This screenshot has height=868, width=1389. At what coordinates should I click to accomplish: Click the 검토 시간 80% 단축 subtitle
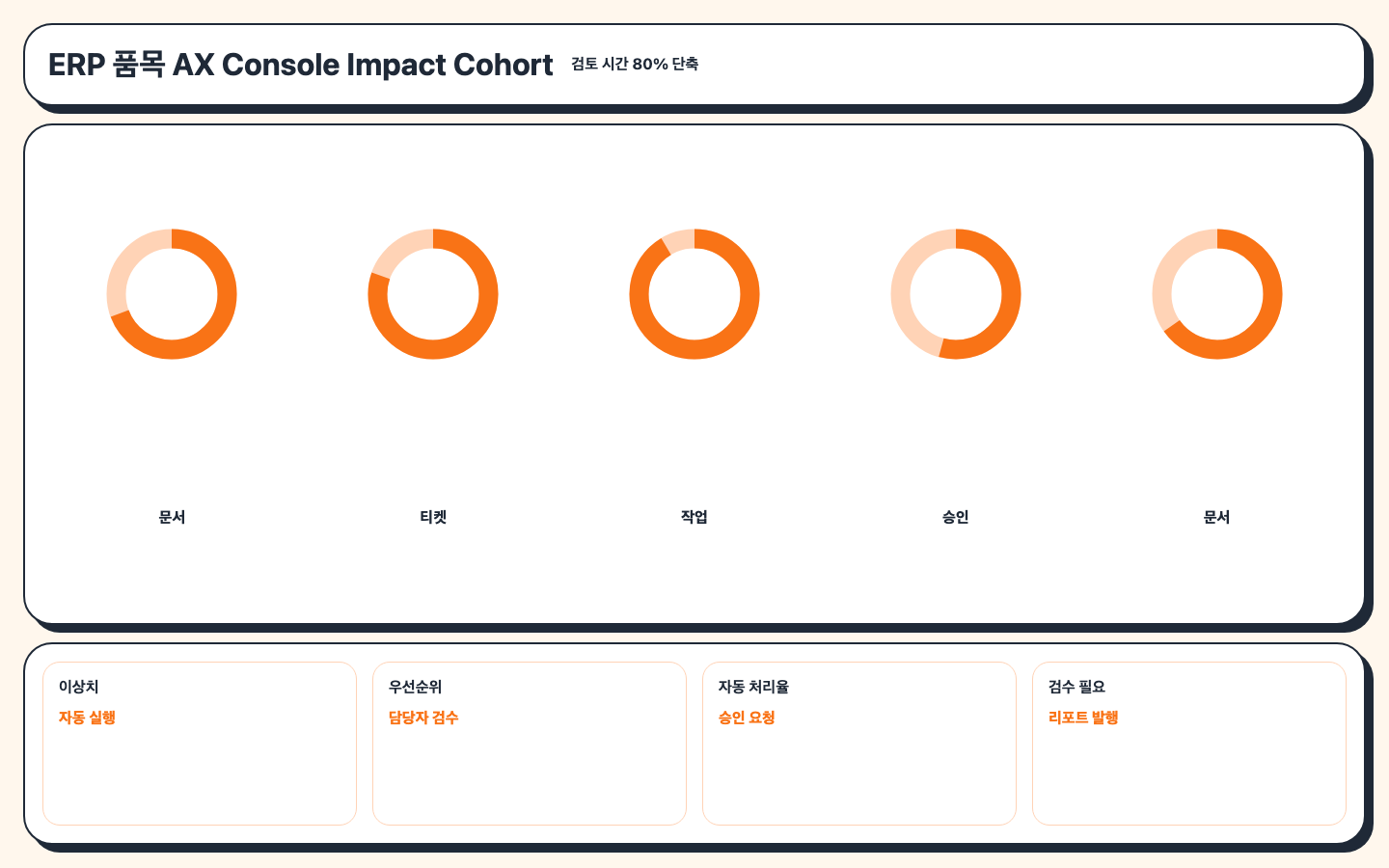635,64
